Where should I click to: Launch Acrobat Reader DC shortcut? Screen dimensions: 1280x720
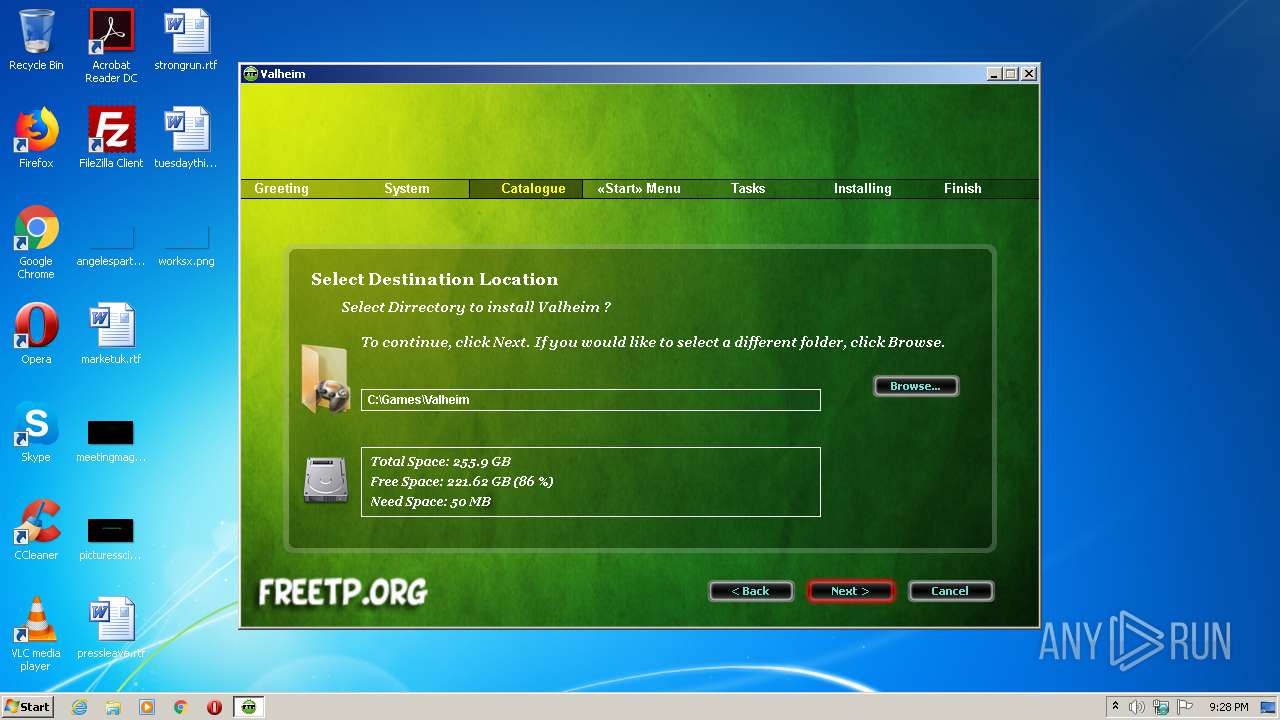(x=111, y=45)
